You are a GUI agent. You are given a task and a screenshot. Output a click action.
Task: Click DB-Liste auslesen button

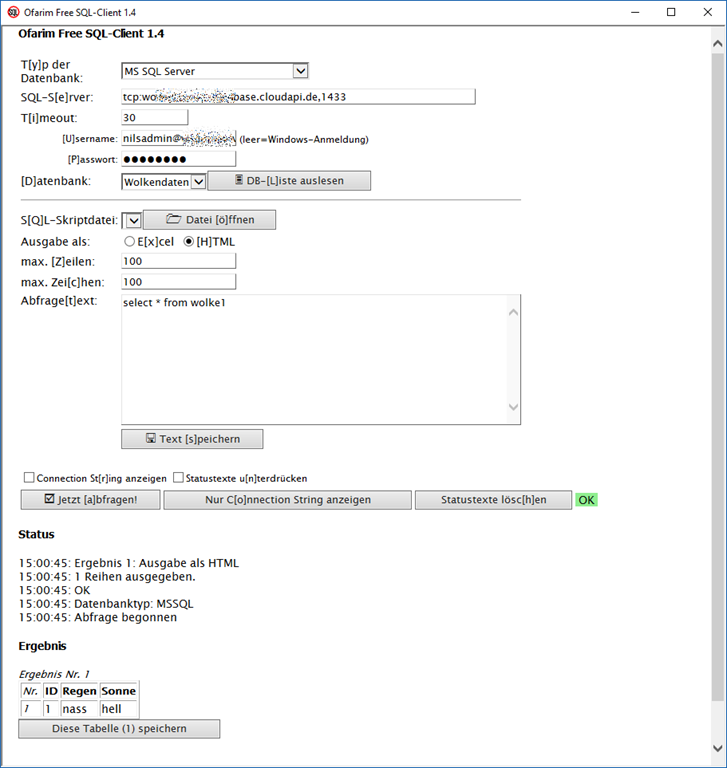tap(289, 180)
